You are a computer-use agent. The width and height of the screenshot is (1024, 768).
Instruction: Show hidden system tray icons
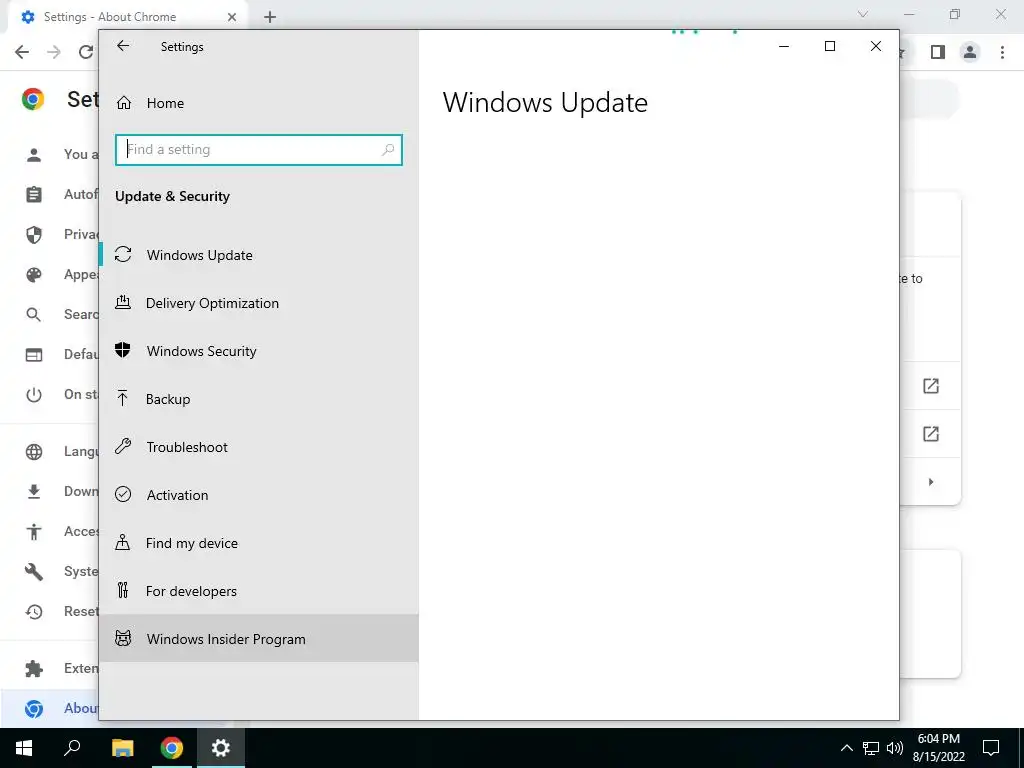[x=846, y=748]
